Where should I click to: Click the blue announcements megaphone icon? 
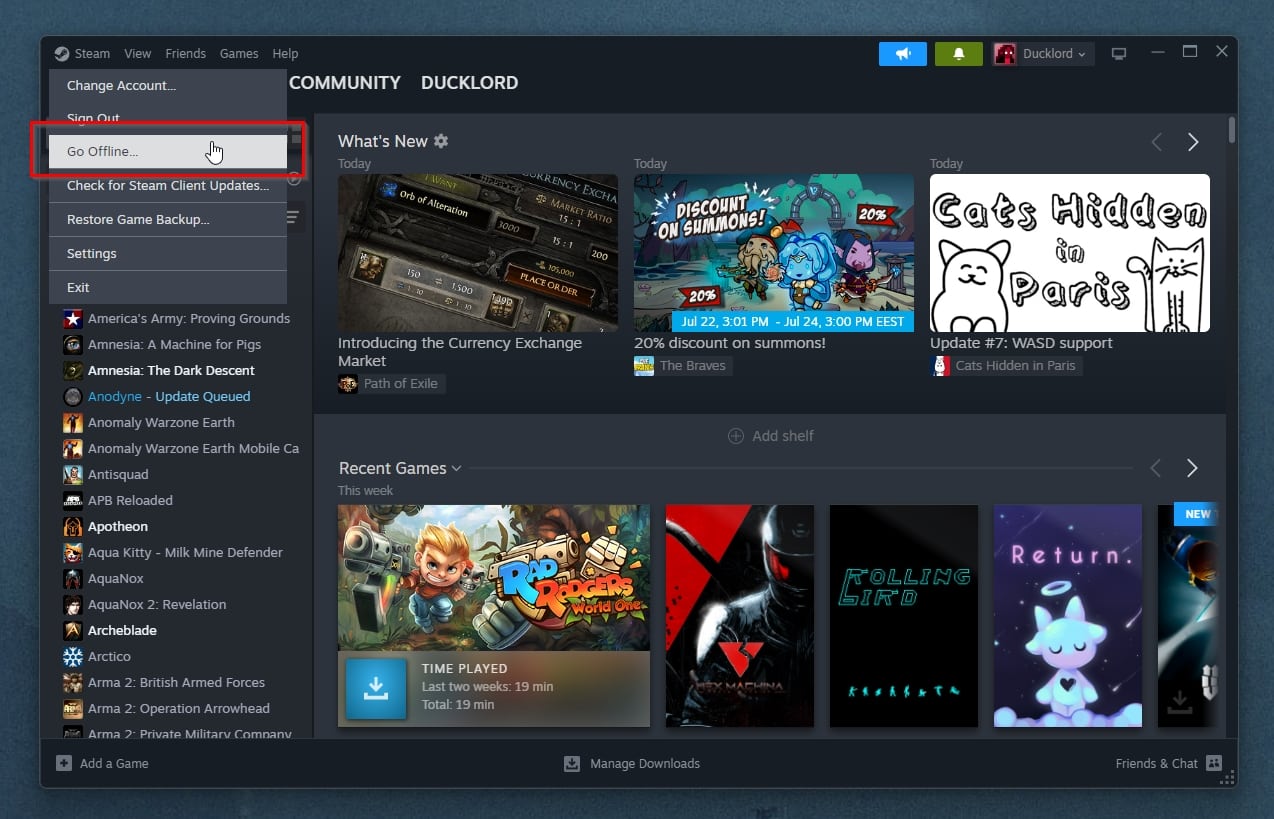(903, 54)
